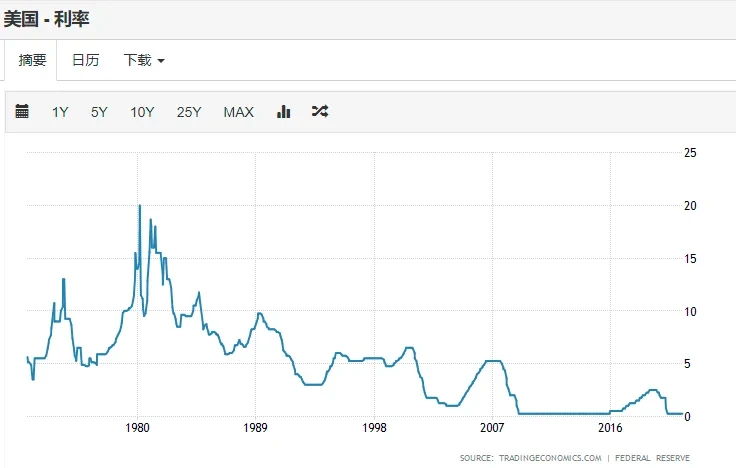Click the shuffle compare indicators icon

coord(319,112)
